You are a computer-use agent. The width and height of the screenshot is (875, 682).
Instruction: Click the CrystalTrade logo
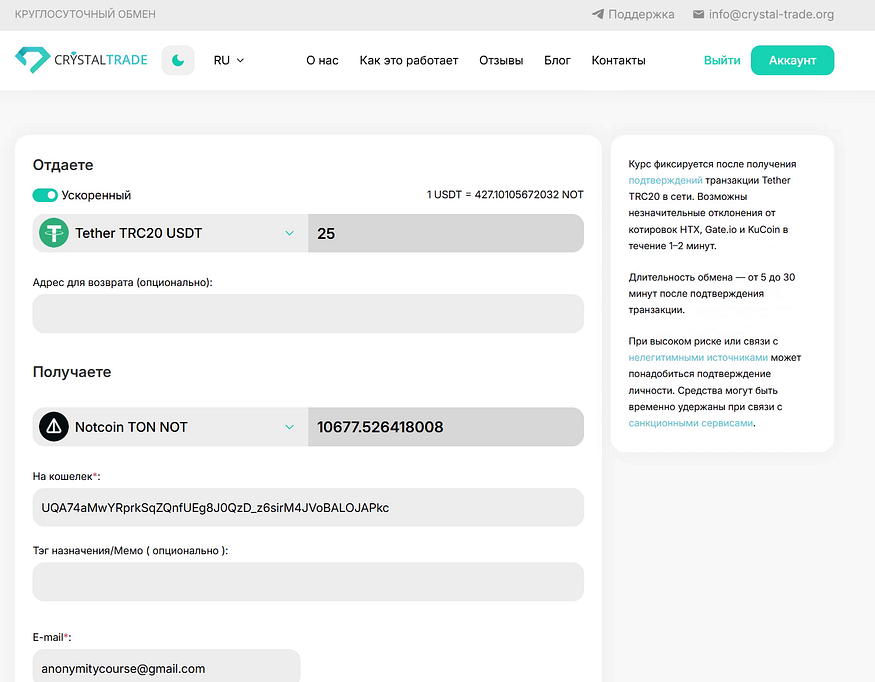point(81,60)
